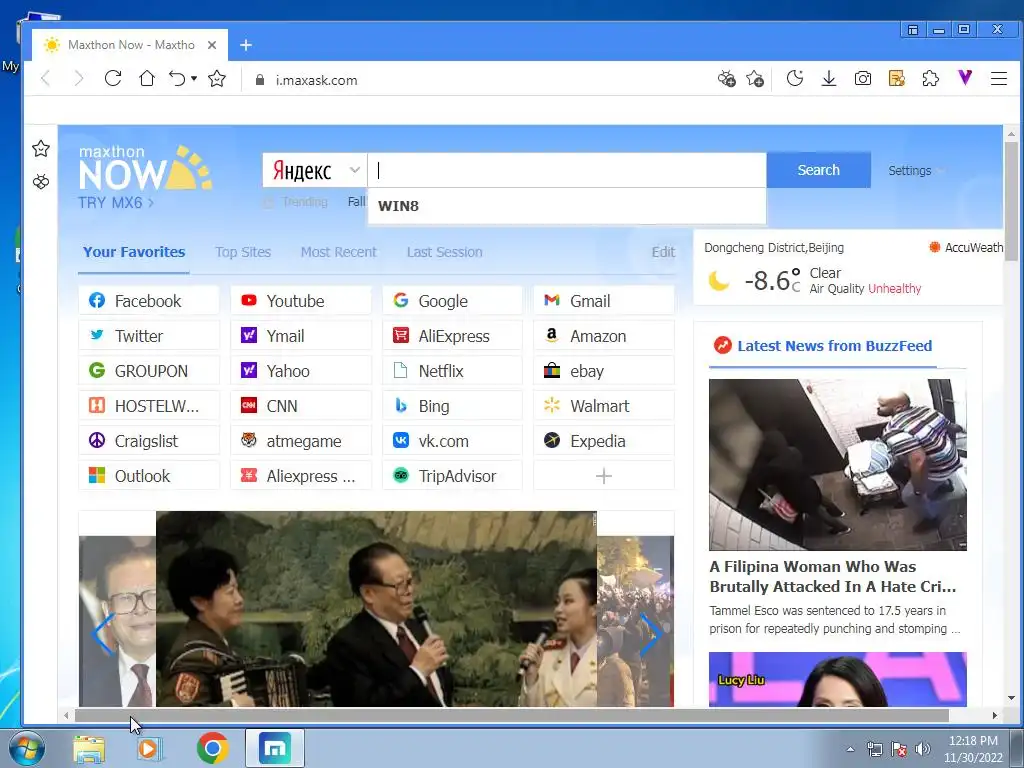Select the Your Favorites tab

coord(134,252)
